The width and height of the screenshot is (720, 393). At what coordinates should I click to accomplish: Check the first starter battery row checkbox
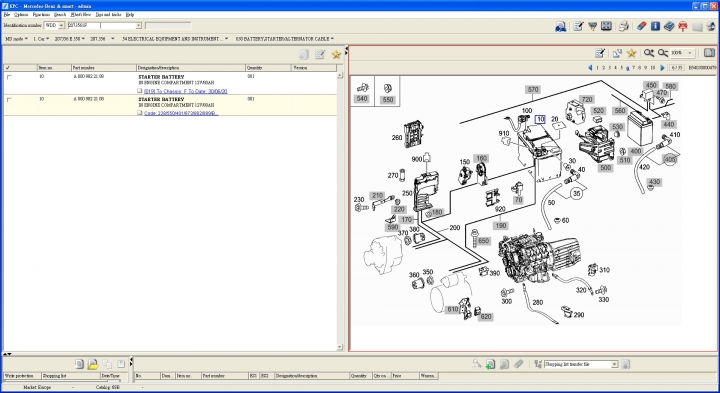point(9,77)
